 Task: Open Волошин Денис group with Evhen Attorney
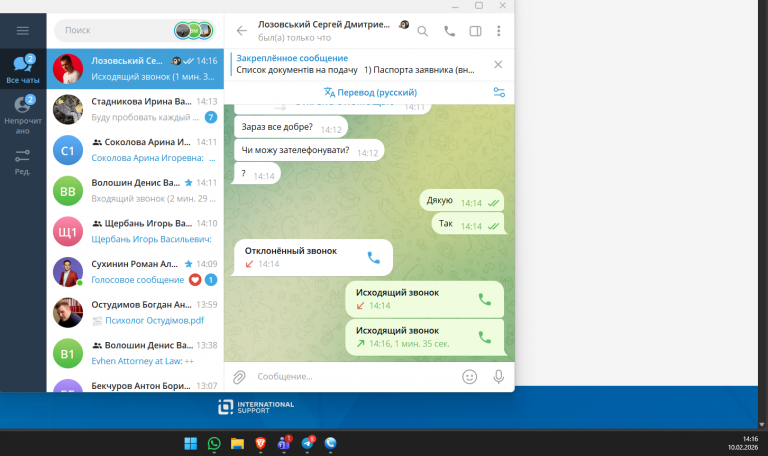tap(135, 353)
